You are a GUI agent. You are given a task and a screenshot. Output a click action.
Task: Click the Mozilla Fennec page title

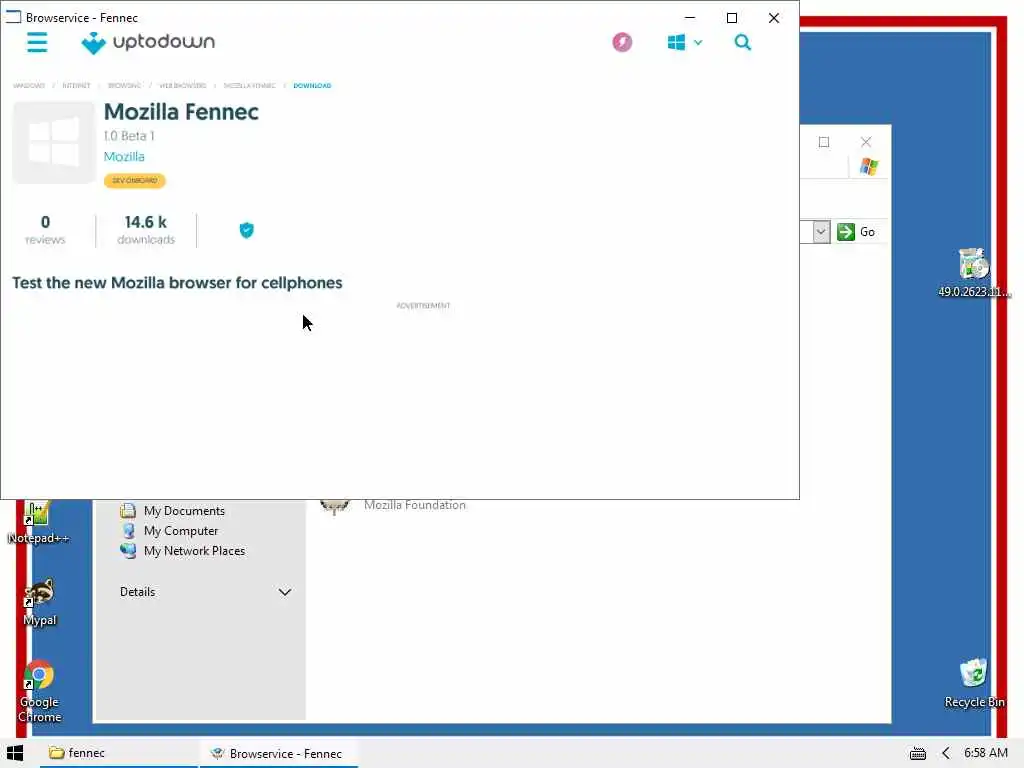point(182,112)
